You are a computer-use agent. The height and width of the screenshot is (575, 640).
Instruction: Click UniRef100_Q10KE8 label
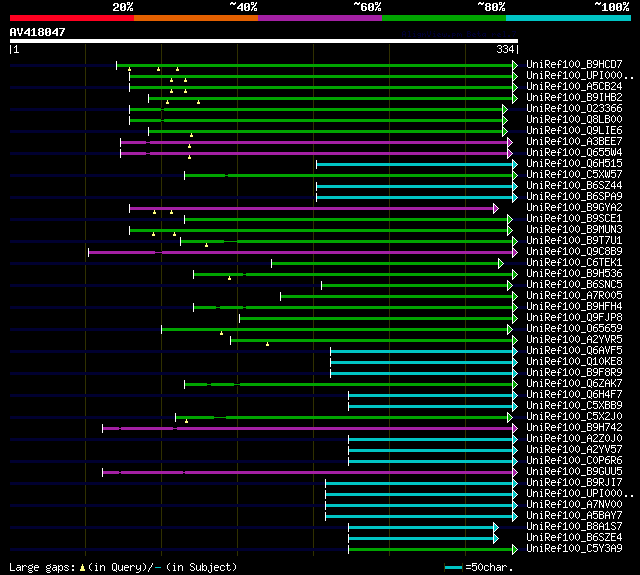click(574, 362)
